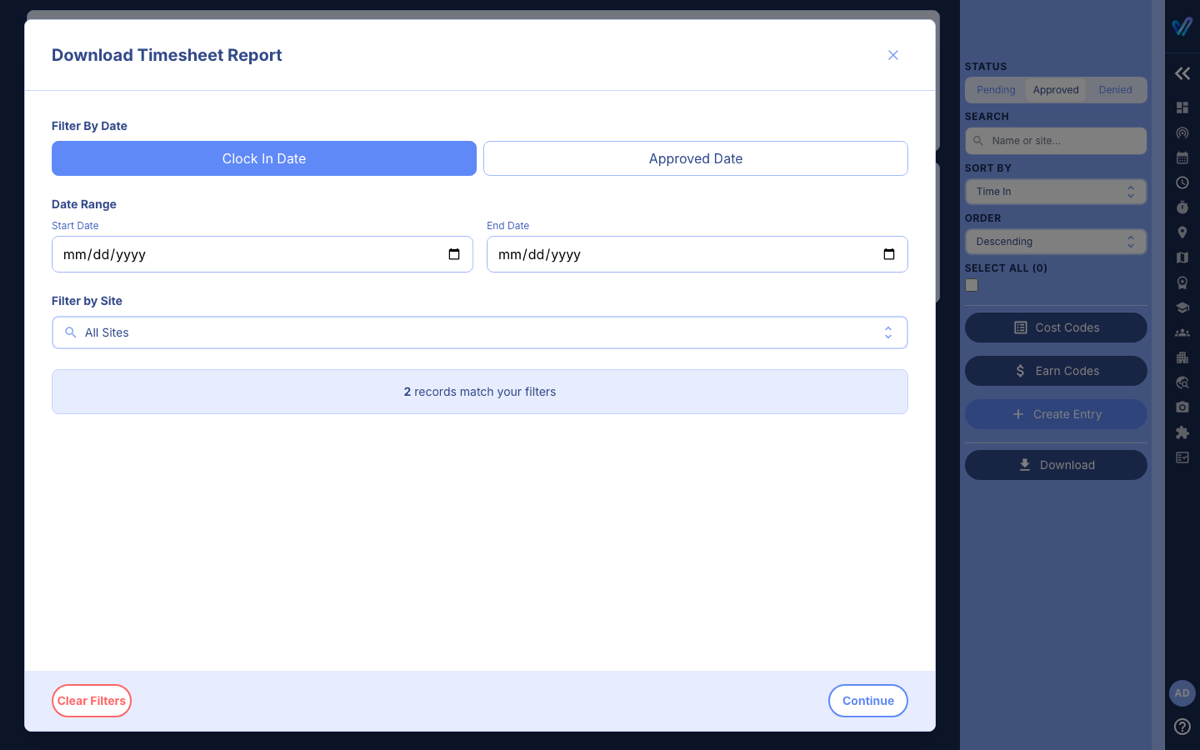This screenshot has height=750, width=1200.
Task: Open the clock icon in sidebar
Action: point(1182,182)
